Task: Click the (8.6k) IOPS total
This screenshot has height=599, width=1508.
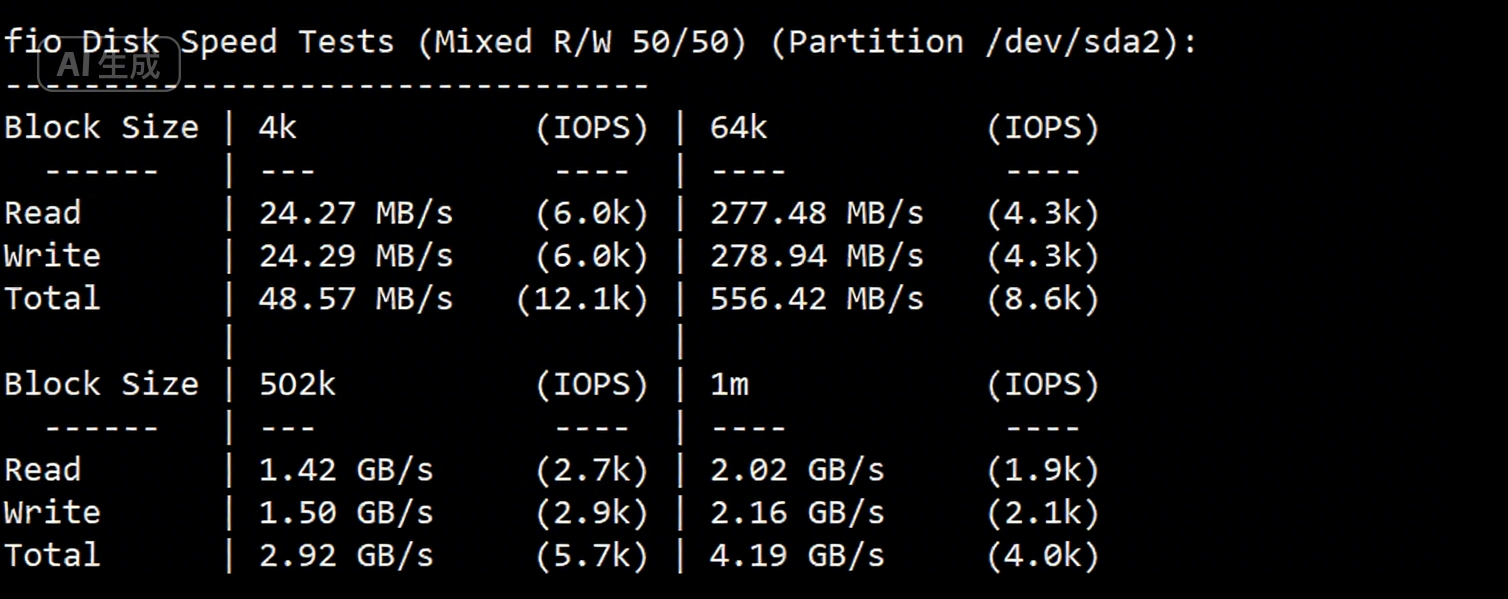Action: tap(1043, 299)
